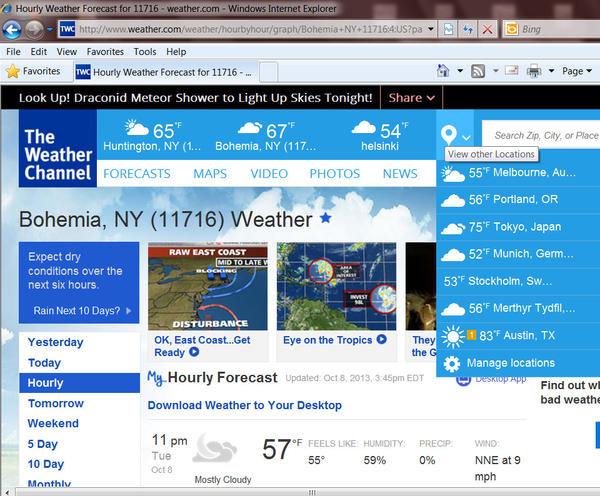Click the RSS feeds icon

click(x=478, y=71)
